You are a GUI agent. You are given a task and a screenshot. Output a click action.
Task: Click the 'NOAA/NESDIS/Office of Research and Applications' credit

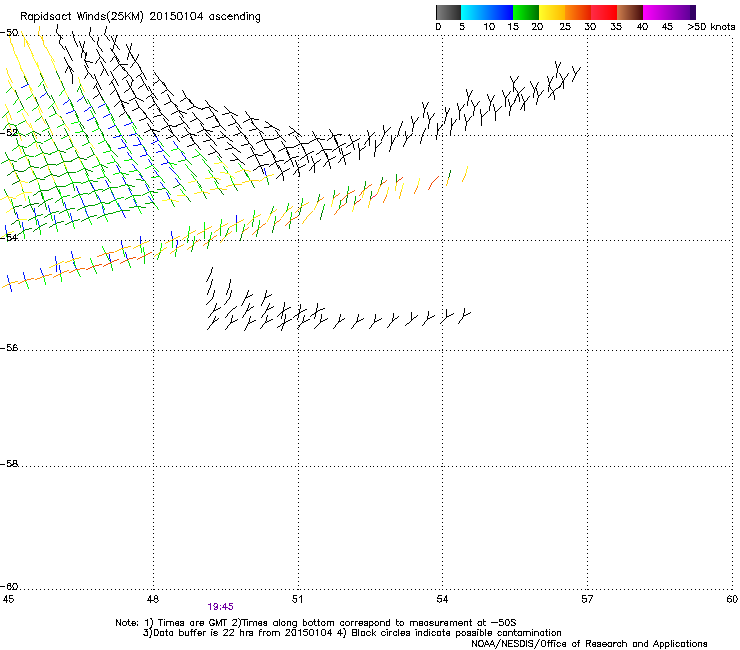click(589, 644)
